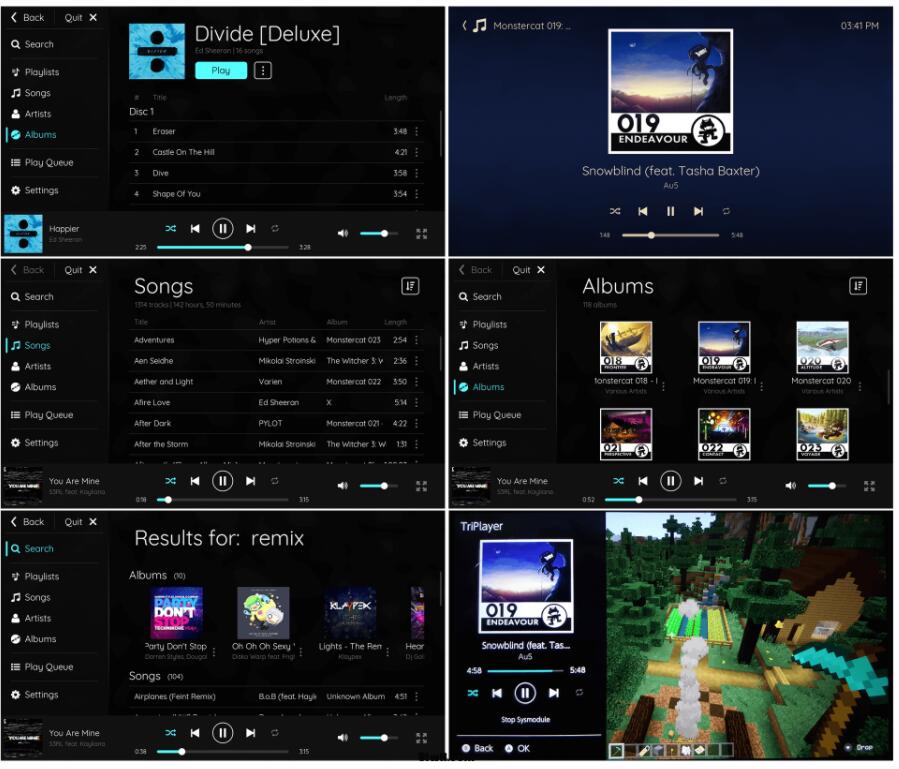Pause Snowblind on the full-screen player

[670, 212]
